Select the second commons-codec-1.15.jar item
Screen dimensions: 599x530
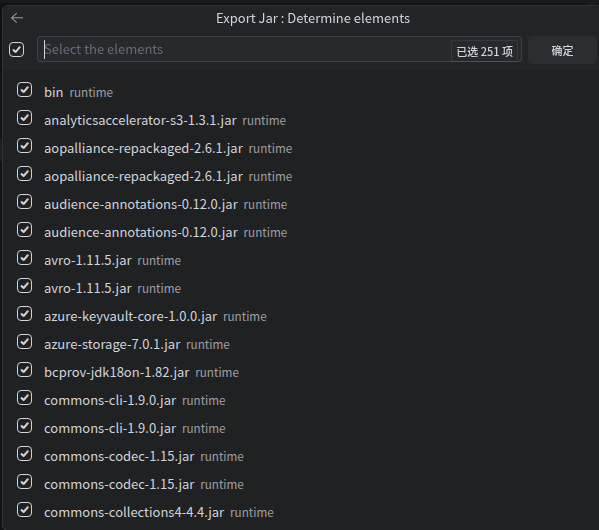144,485
